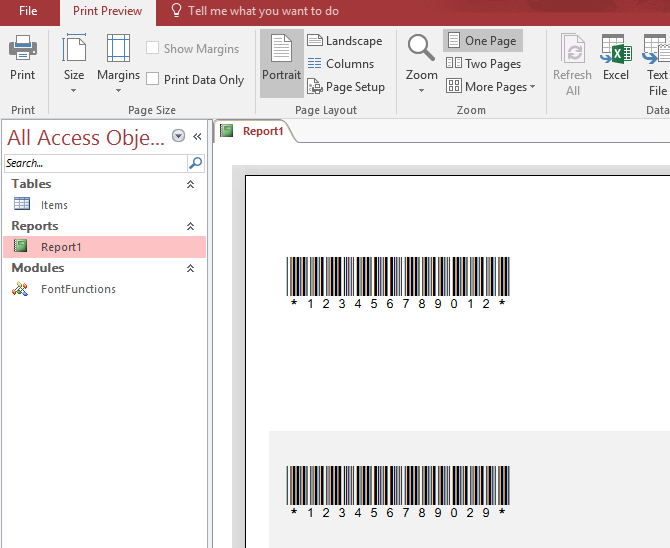Screen dimensions: 670x548
Task: Click the search magnifier icon
Action: coord(196,163)
